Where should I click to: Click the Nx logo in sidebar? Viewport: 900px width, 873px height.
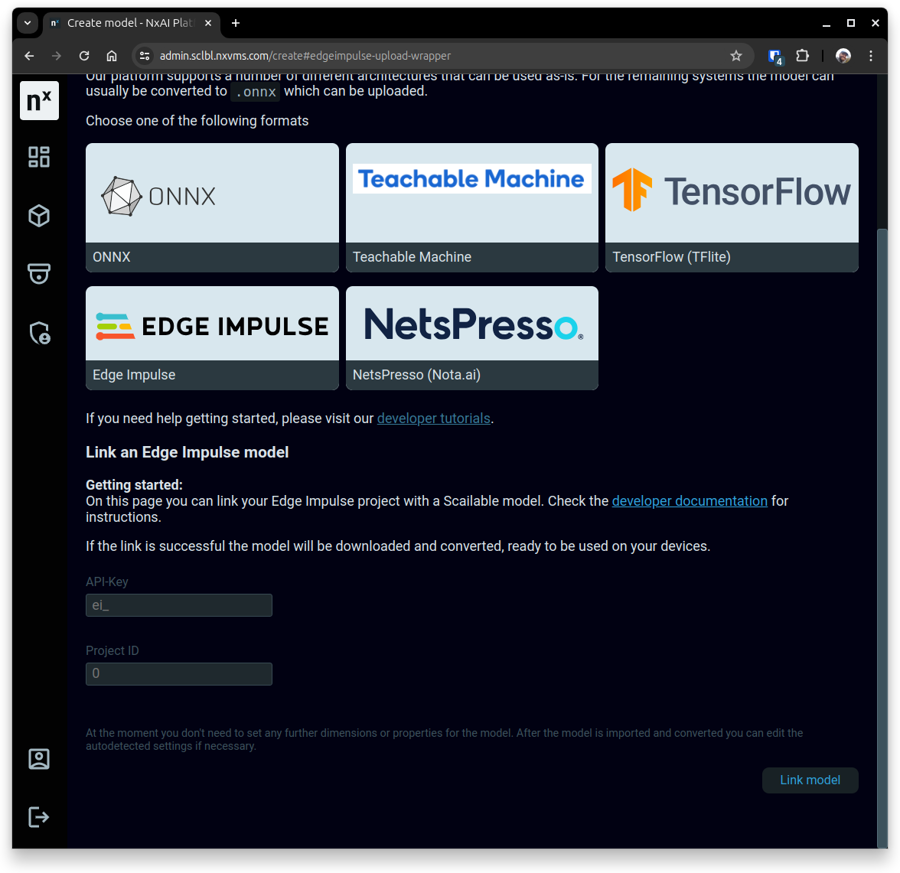tap(39, 101)
